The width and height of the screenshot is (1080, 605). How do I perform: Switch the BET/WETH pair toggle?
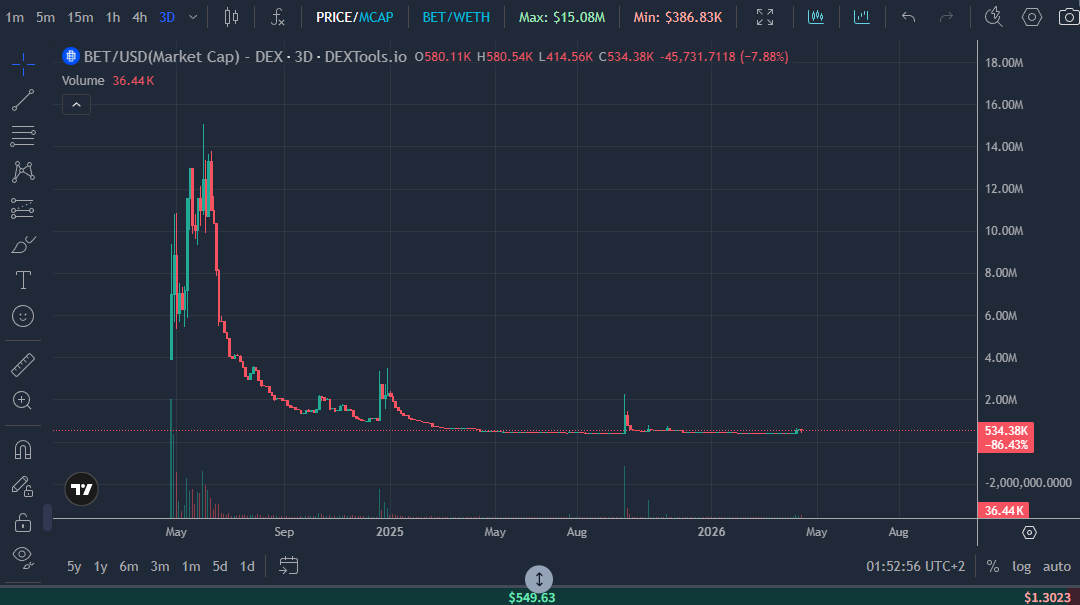click(456, 17)
